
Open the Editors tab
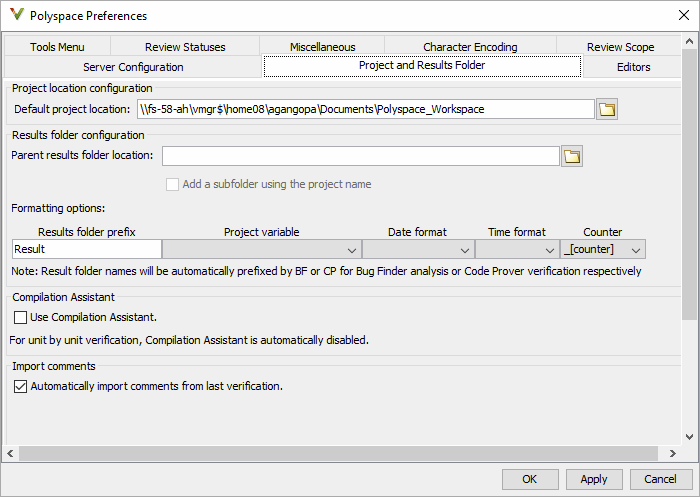tap(634, 67)
